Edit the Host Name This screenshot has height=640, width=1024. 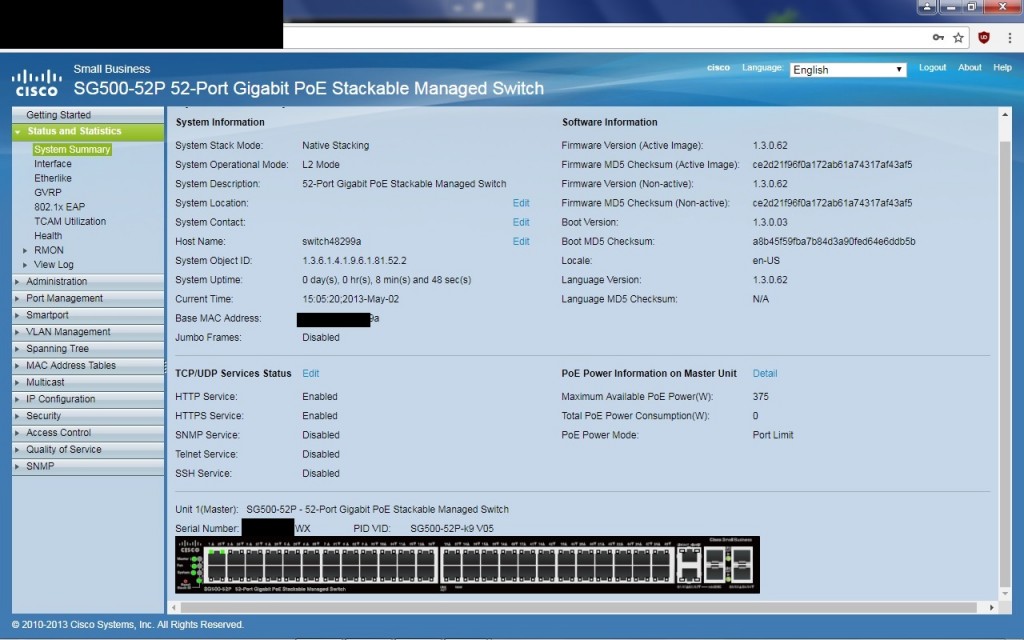[x=520, y=242]
